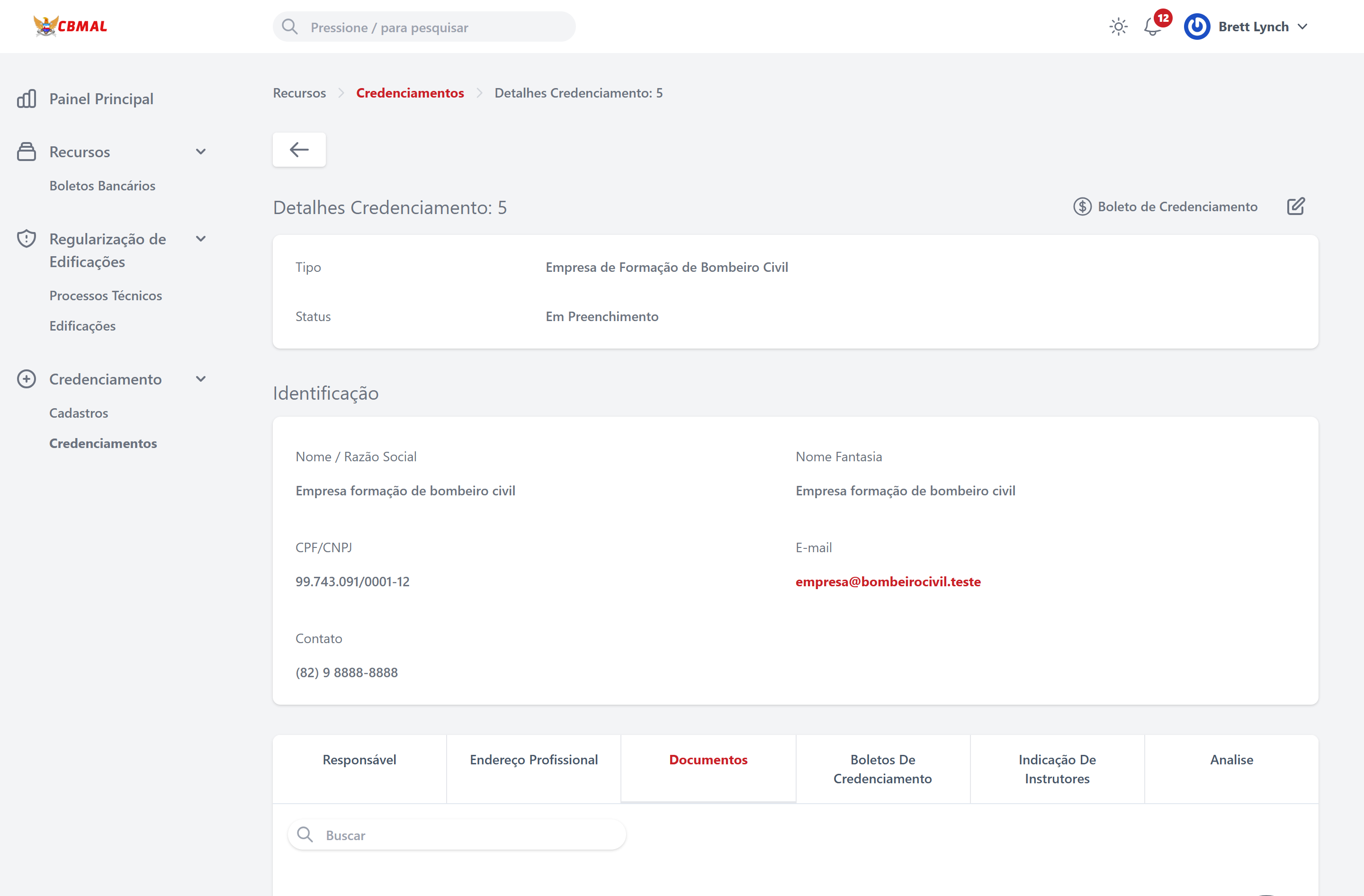Click Brett Lynch's user avatar icon
Image resolution: width=1364 pixels, height=896 pixels.
1197,27
